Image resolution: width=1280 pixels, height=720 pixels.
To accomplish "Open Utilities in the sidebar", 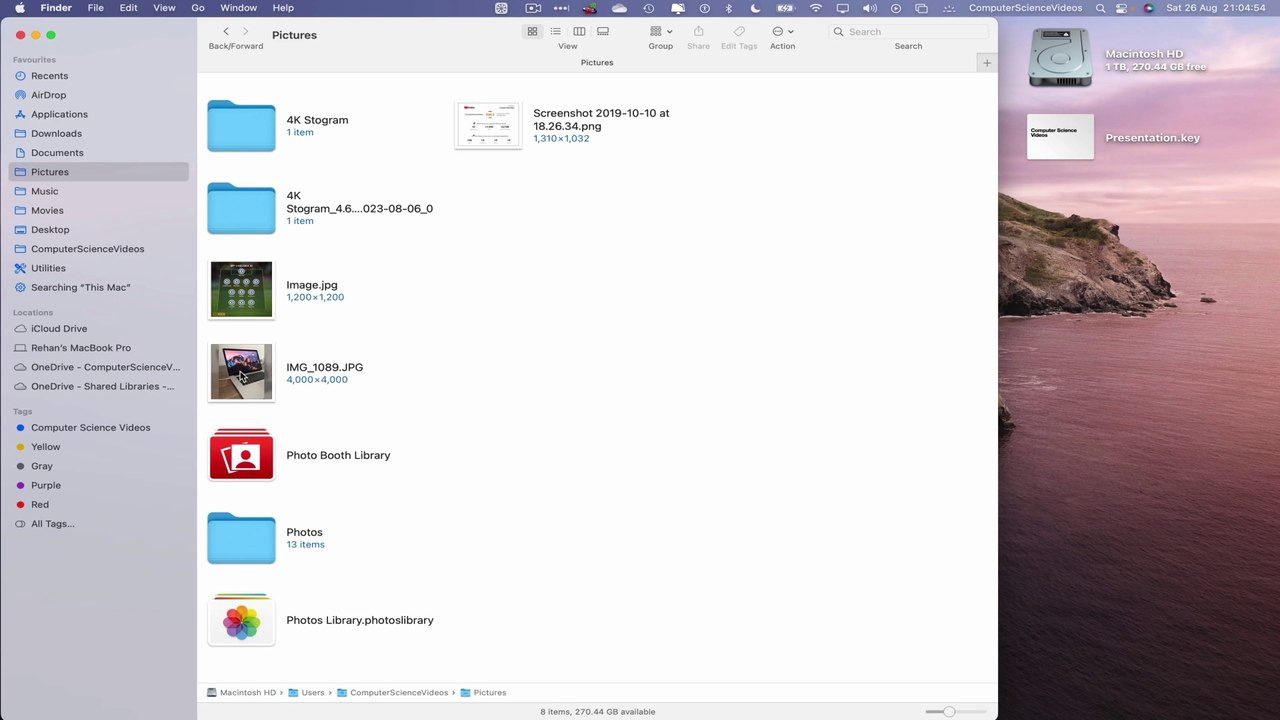I will pos(98,268).
